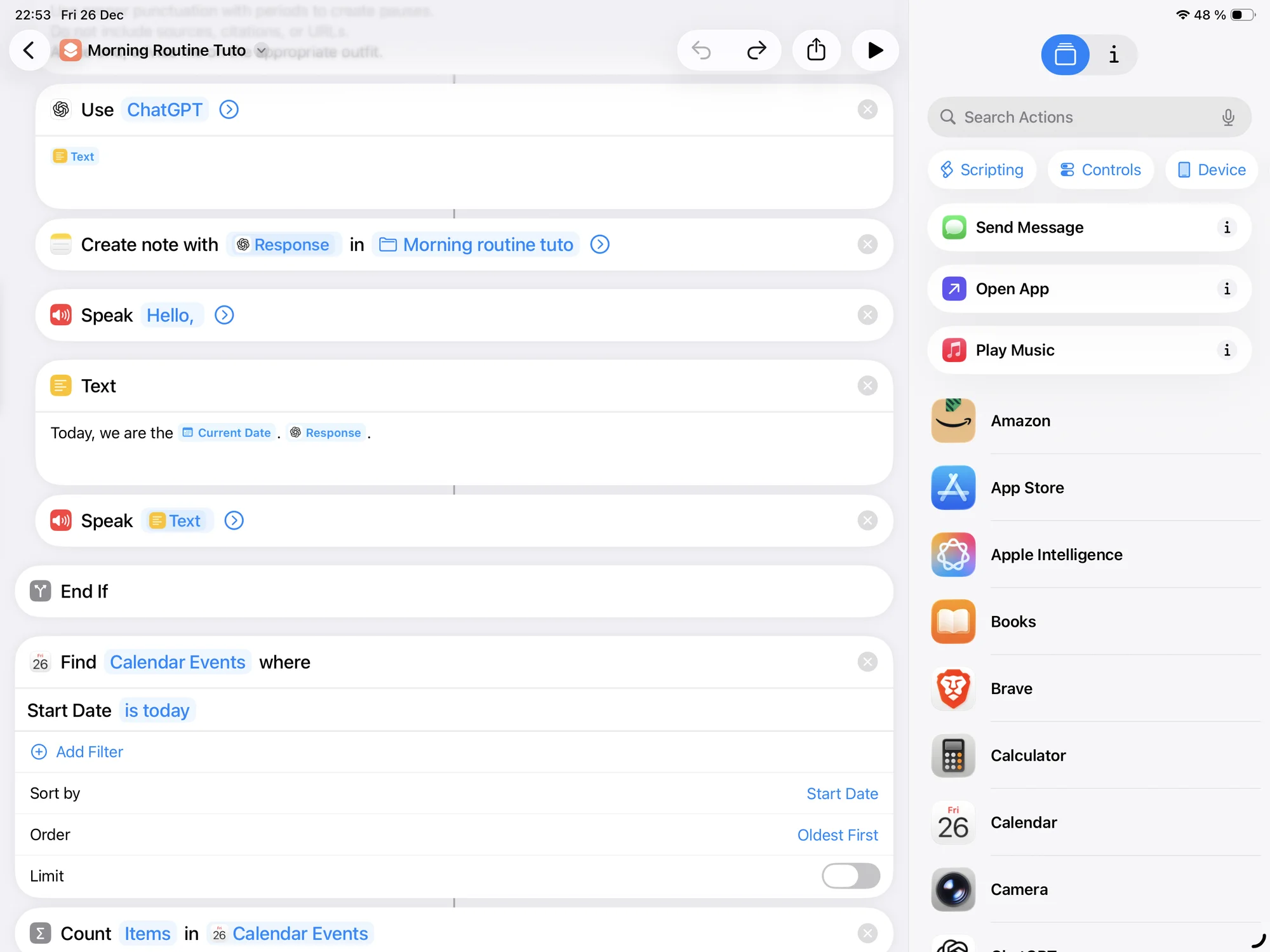Tap the microphone icon in Search Actions
This screenshot has width=1270, height=952.
coord(1227,117)
